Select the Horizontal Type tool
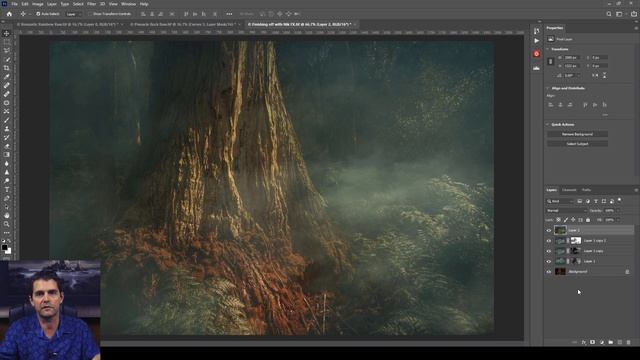This screenshot has width=640, height=360. 7,189
